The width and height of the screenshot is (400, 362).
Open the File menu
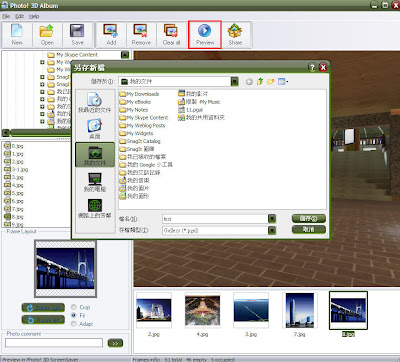point(6,16)
